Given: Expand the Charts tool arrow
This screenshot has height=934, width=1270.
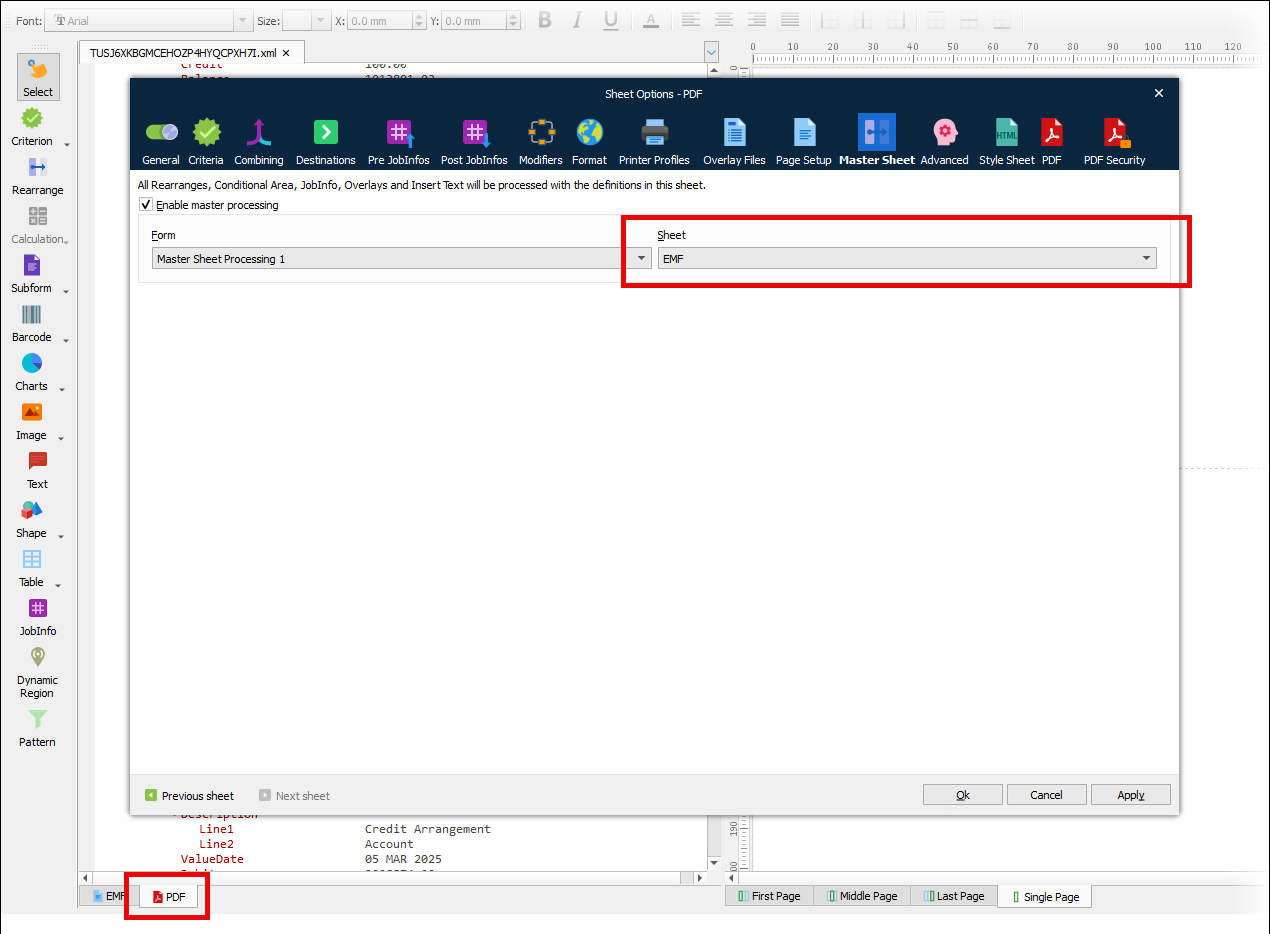Looking at the screenshot, I should (x=63, y=389).
